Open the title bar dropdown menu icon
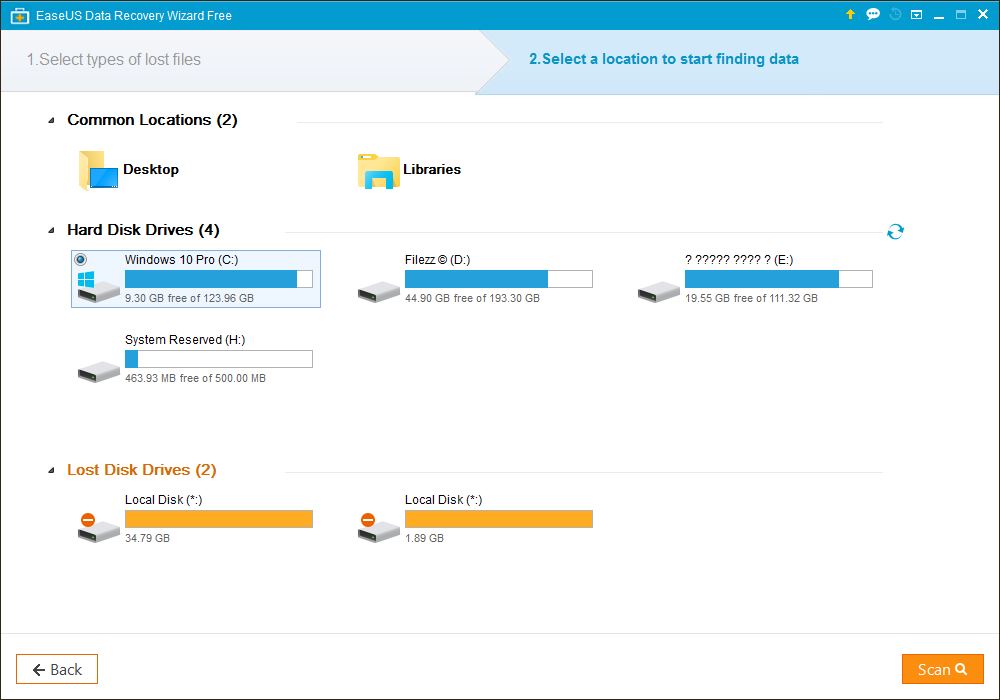The width and height of the screenshot is (1000, 700). [916, 15]
